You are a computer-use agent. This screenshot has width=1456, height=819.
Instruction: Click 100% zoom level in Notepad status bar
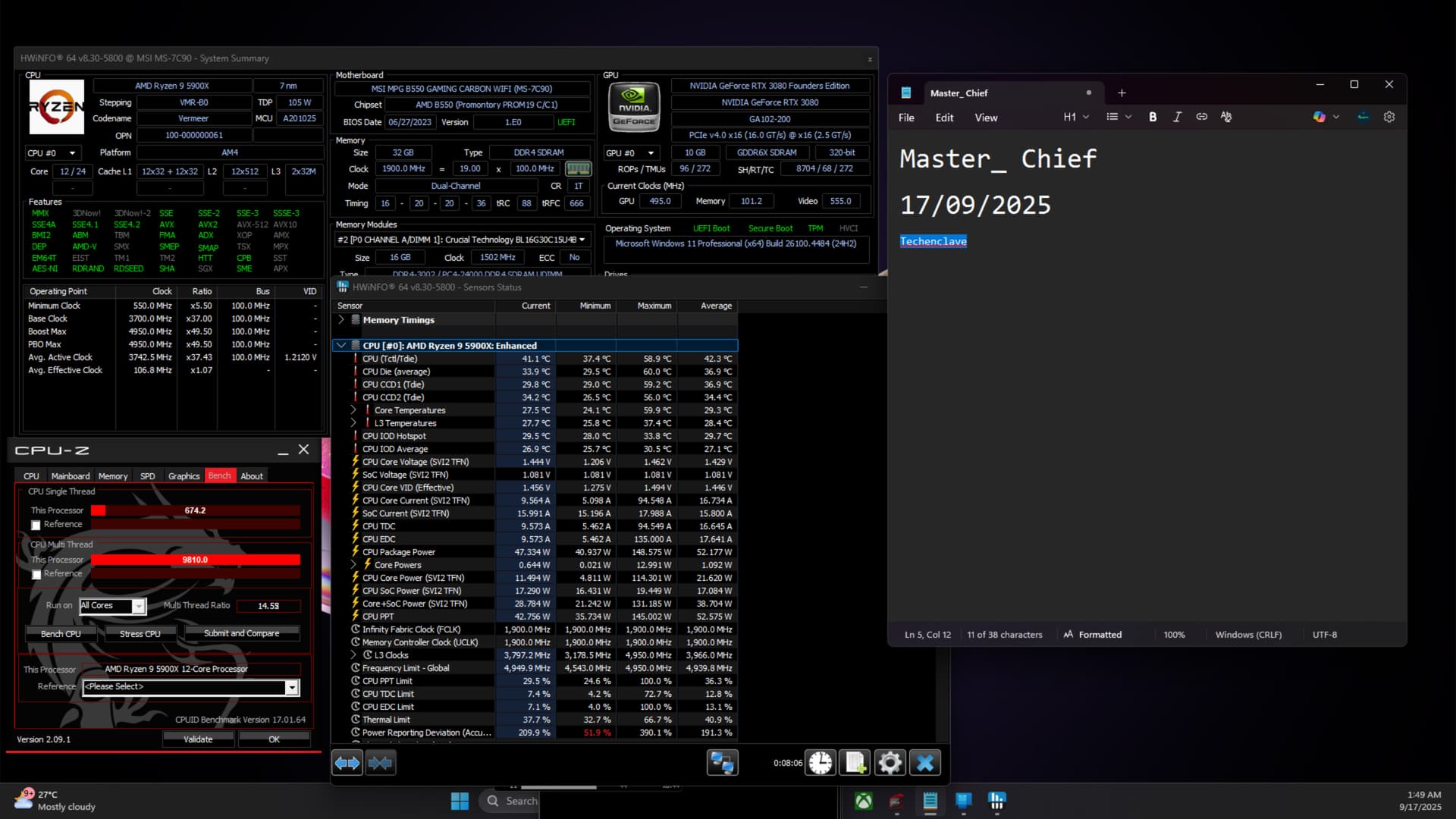click(x=1174, y=635)
